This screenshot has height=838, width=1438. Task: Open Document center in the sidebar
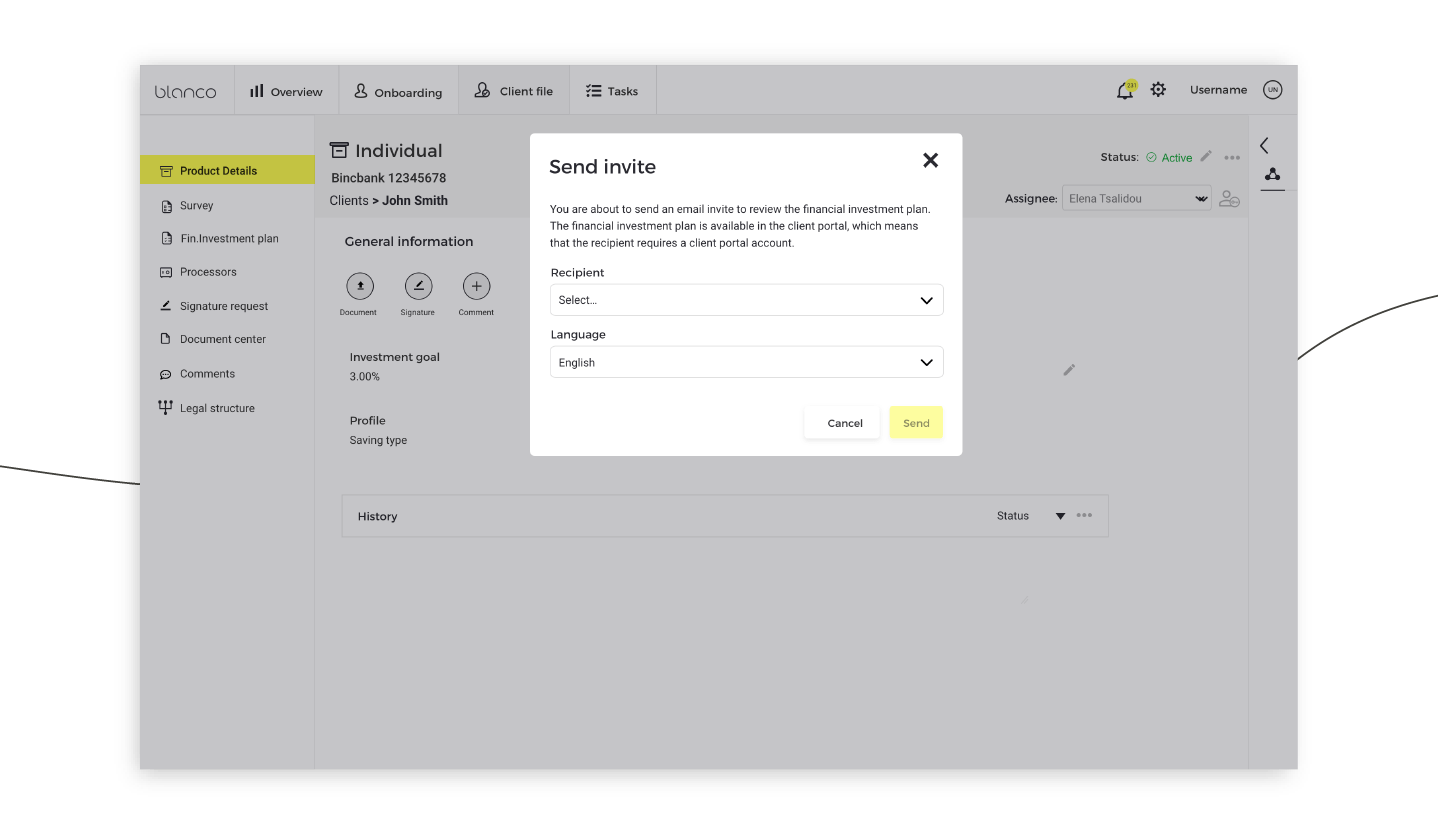(222, 339)
